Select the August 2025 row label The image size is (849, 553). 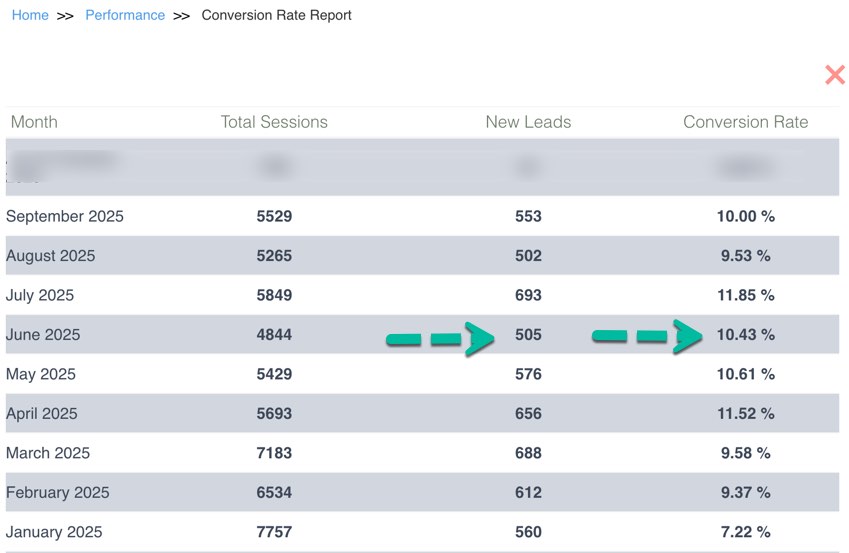pyautogui.click(x=51, y=256)
